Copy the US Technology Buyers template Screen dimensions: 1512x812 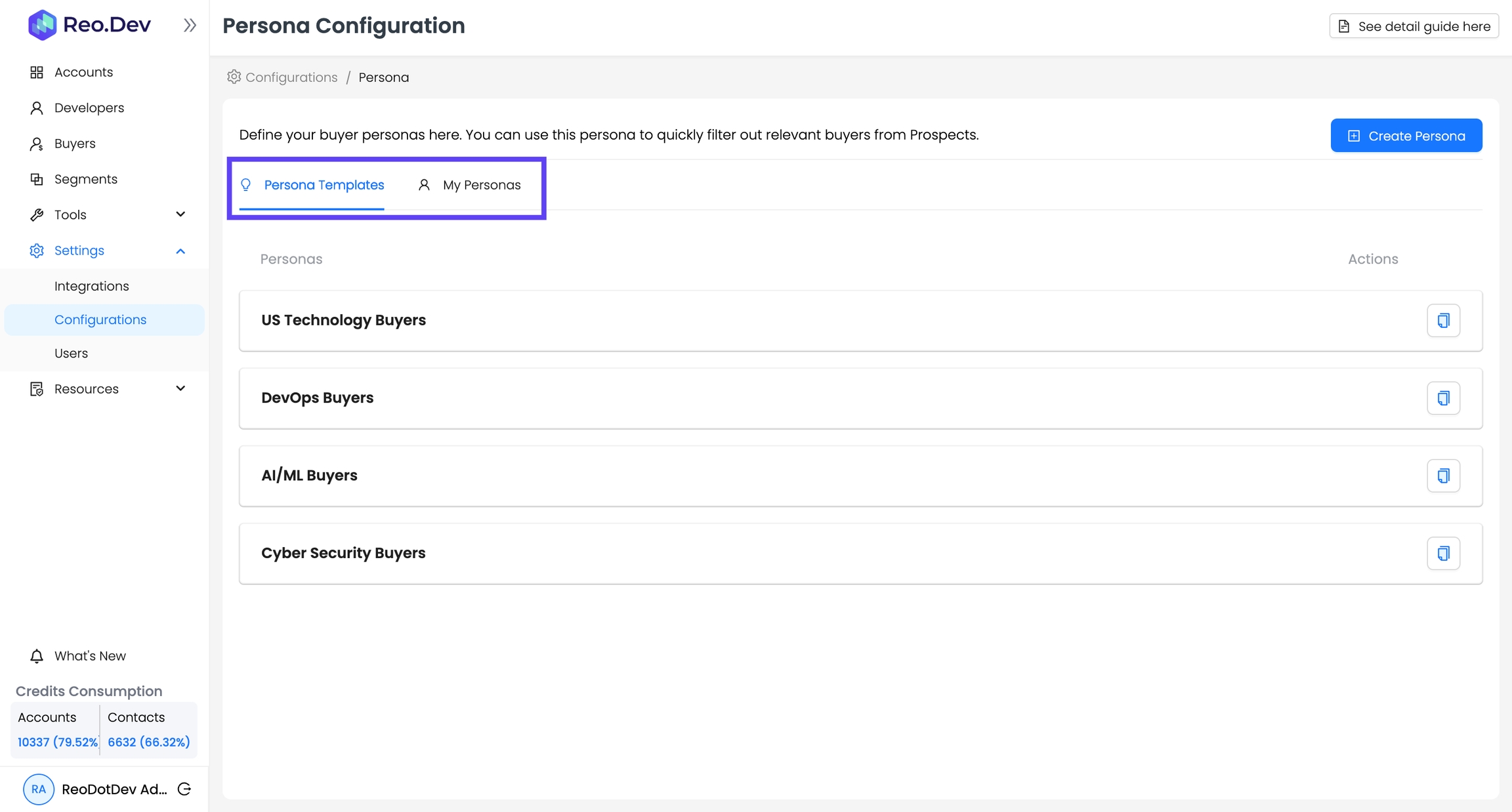pyautogui.click(x=1443, y=321)
